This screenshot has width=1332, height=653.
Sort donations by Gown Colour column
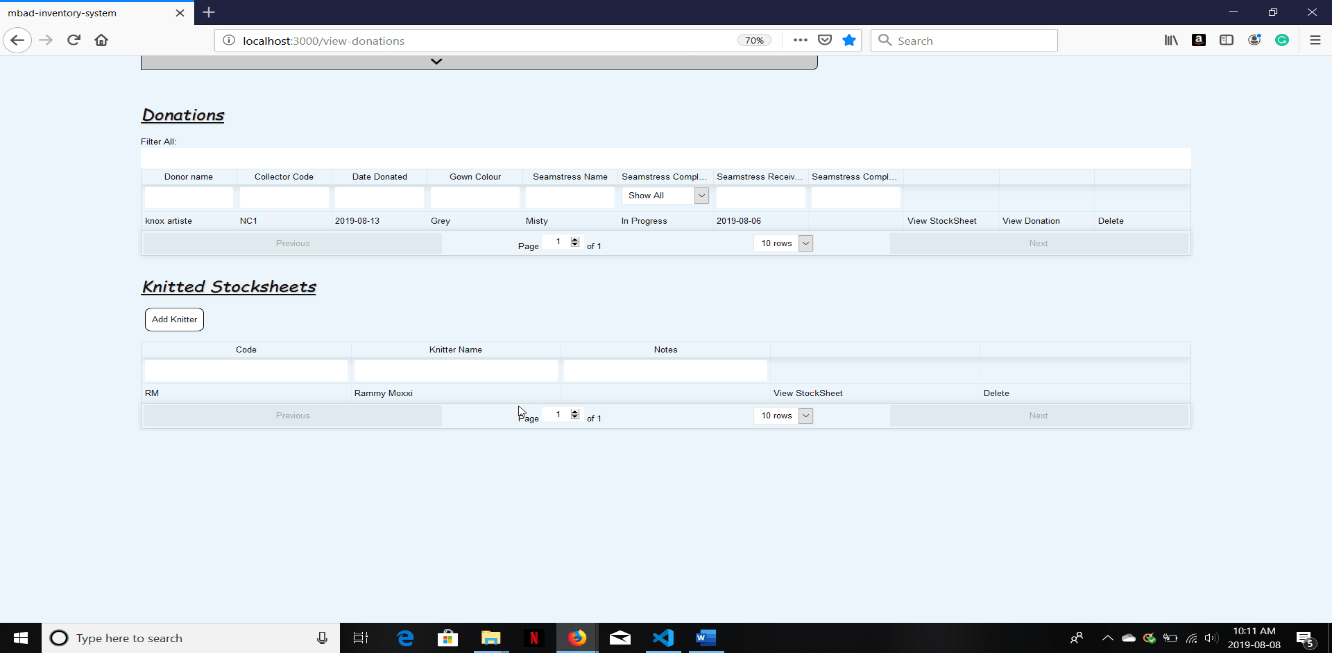(x=475, y=177)
